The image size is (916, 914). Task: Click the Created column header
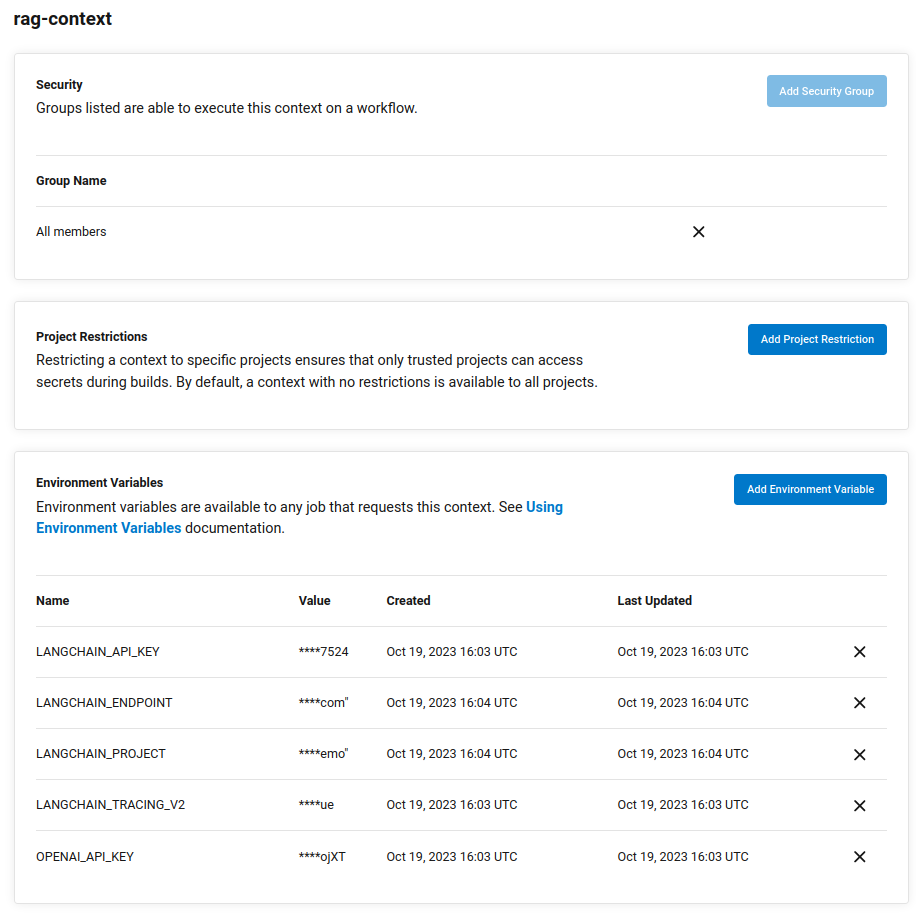[x=408, y=600]
